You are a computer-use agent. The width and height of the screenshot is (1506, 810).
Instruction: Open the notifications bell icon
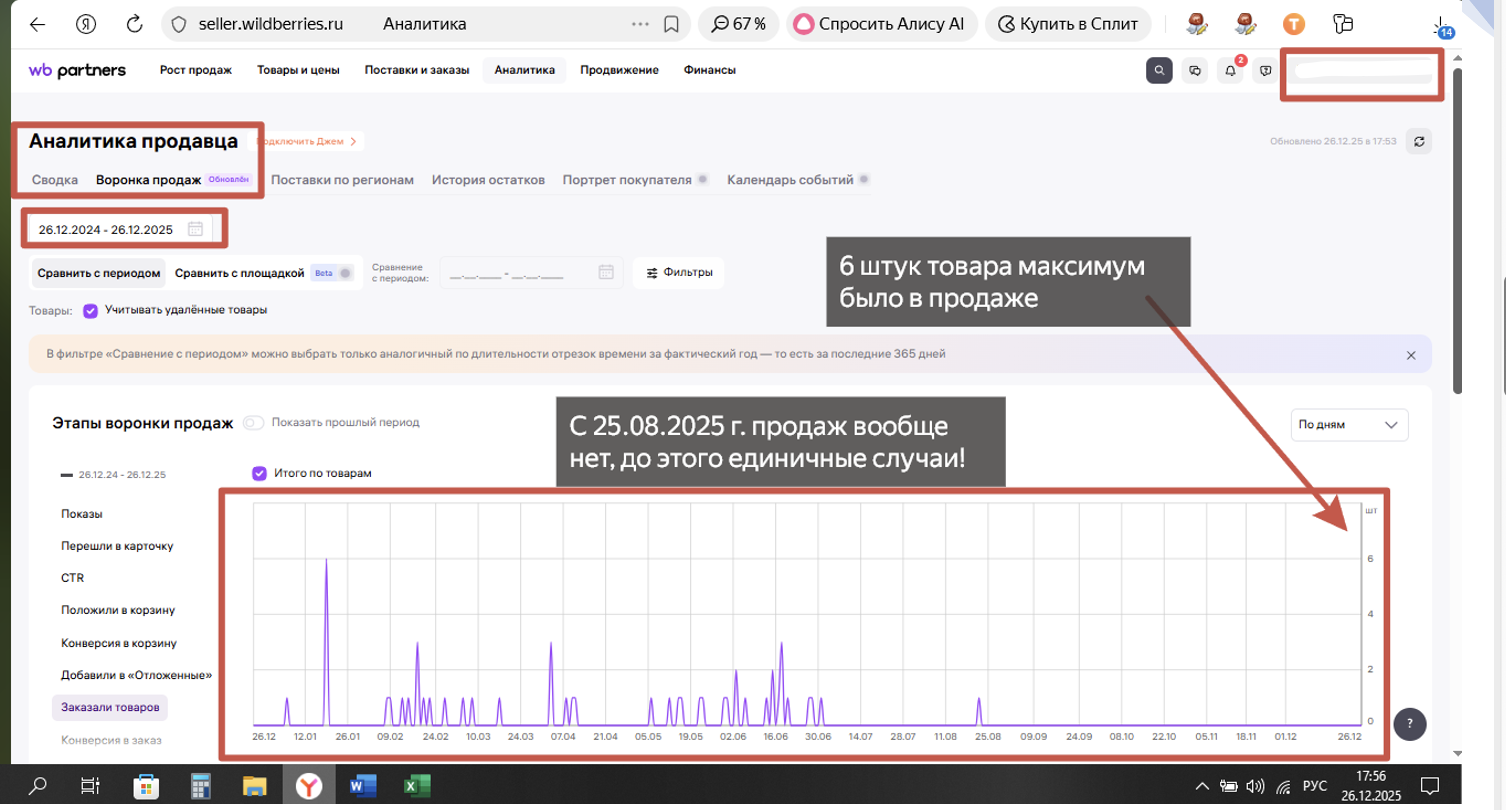point(1231,70)
